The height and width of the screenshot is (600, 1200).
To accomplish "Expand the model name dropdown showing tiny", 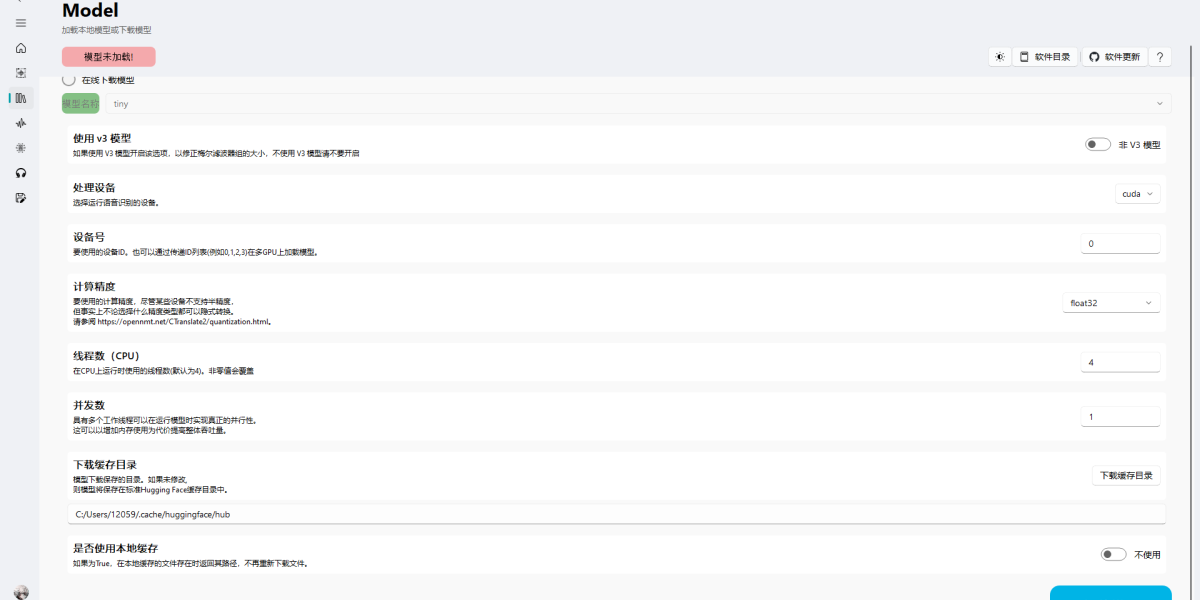I will point(638,104).
